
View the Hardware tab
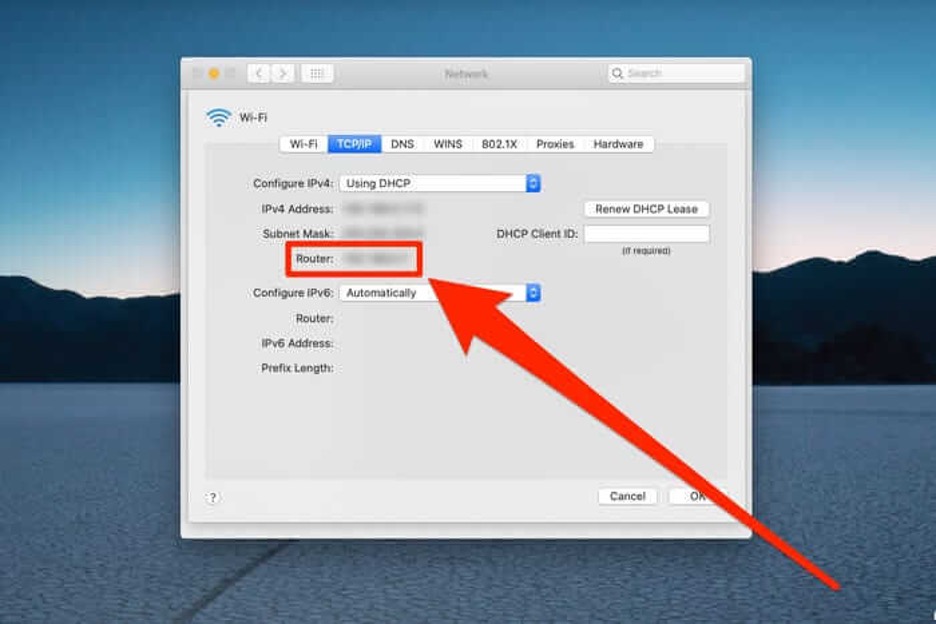coord(618,144)
